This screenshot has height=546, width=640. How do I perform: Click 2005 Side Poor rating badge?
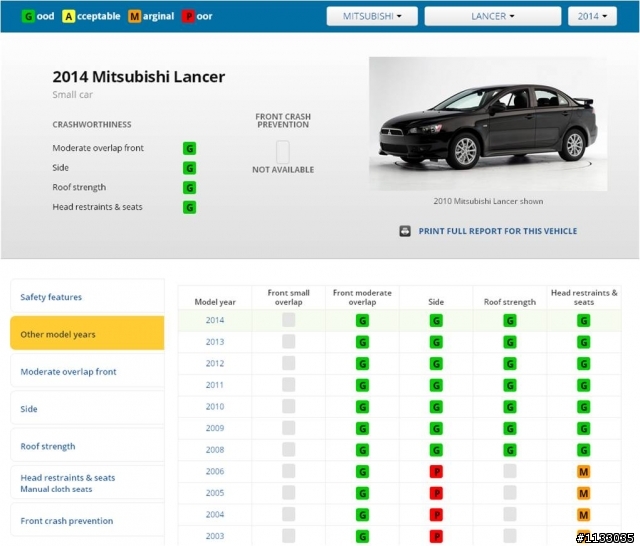click(436, 494)
